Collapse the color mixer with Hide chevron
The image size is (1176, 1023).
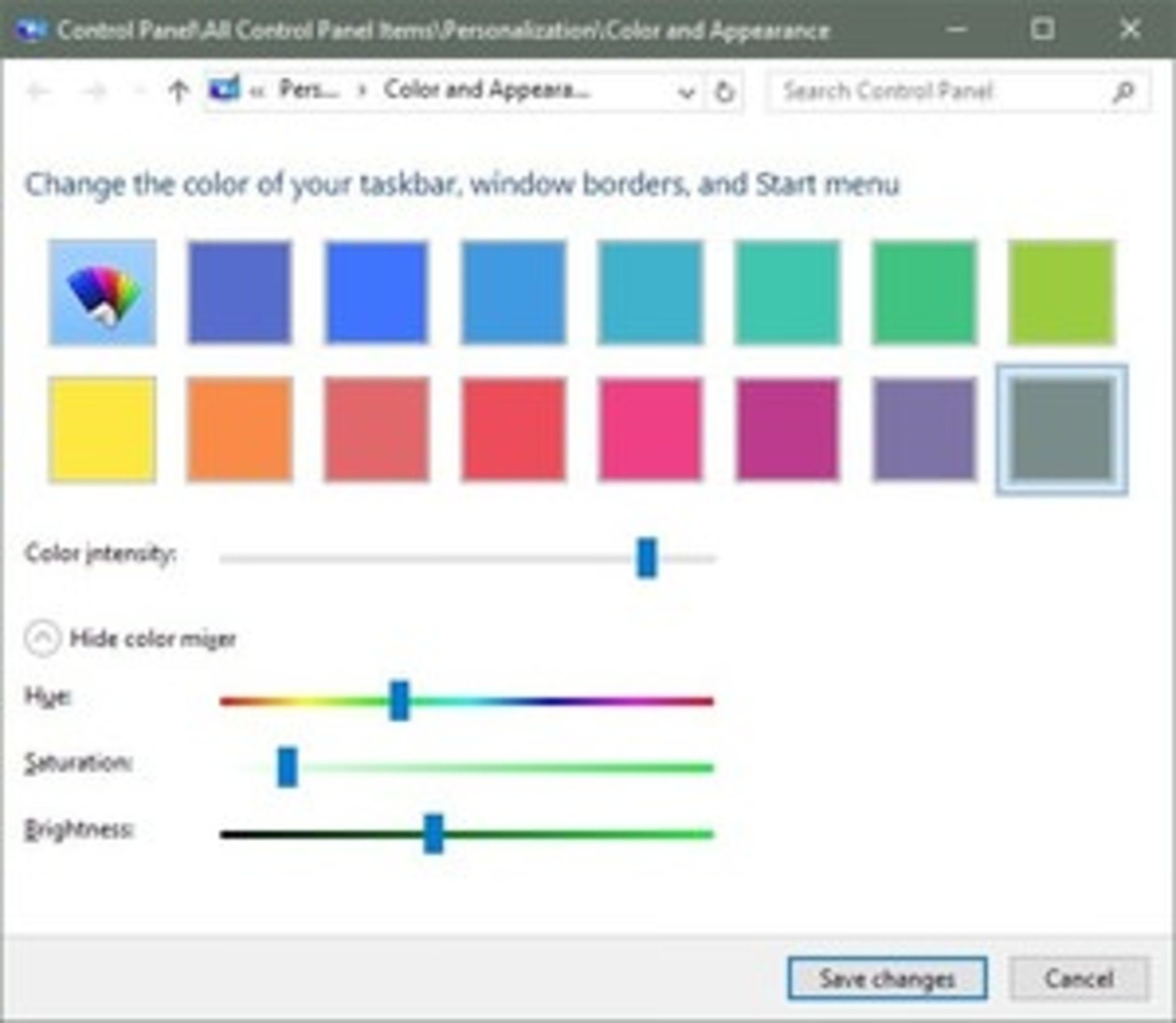42,638
